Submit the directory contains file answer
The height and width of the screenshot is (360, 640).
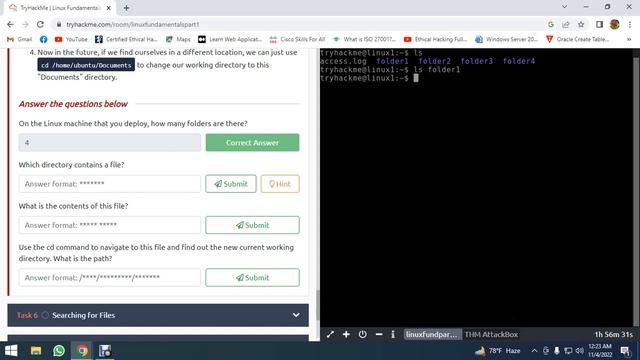click(x=231, y=184)
